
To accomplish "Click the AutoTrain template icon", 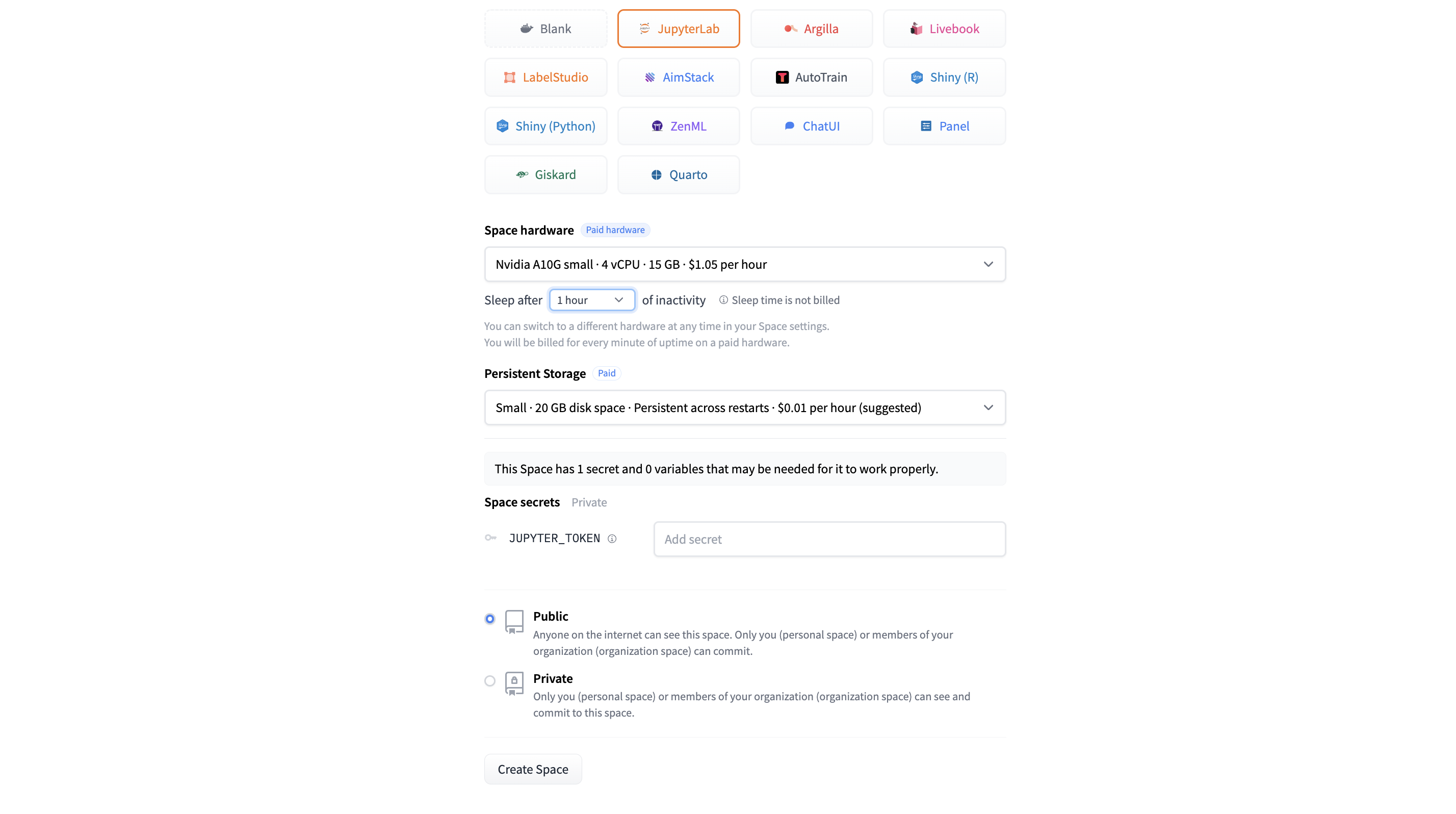I will pos(782,78).
